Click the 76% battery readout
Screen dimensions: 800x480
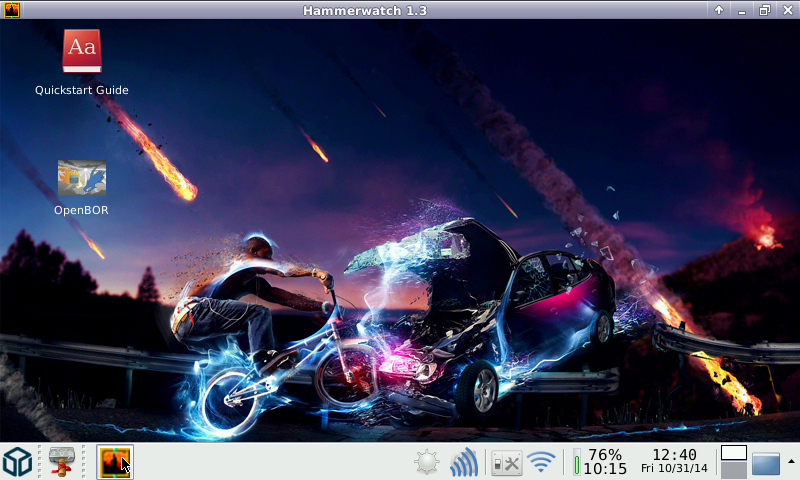[605, 455]
